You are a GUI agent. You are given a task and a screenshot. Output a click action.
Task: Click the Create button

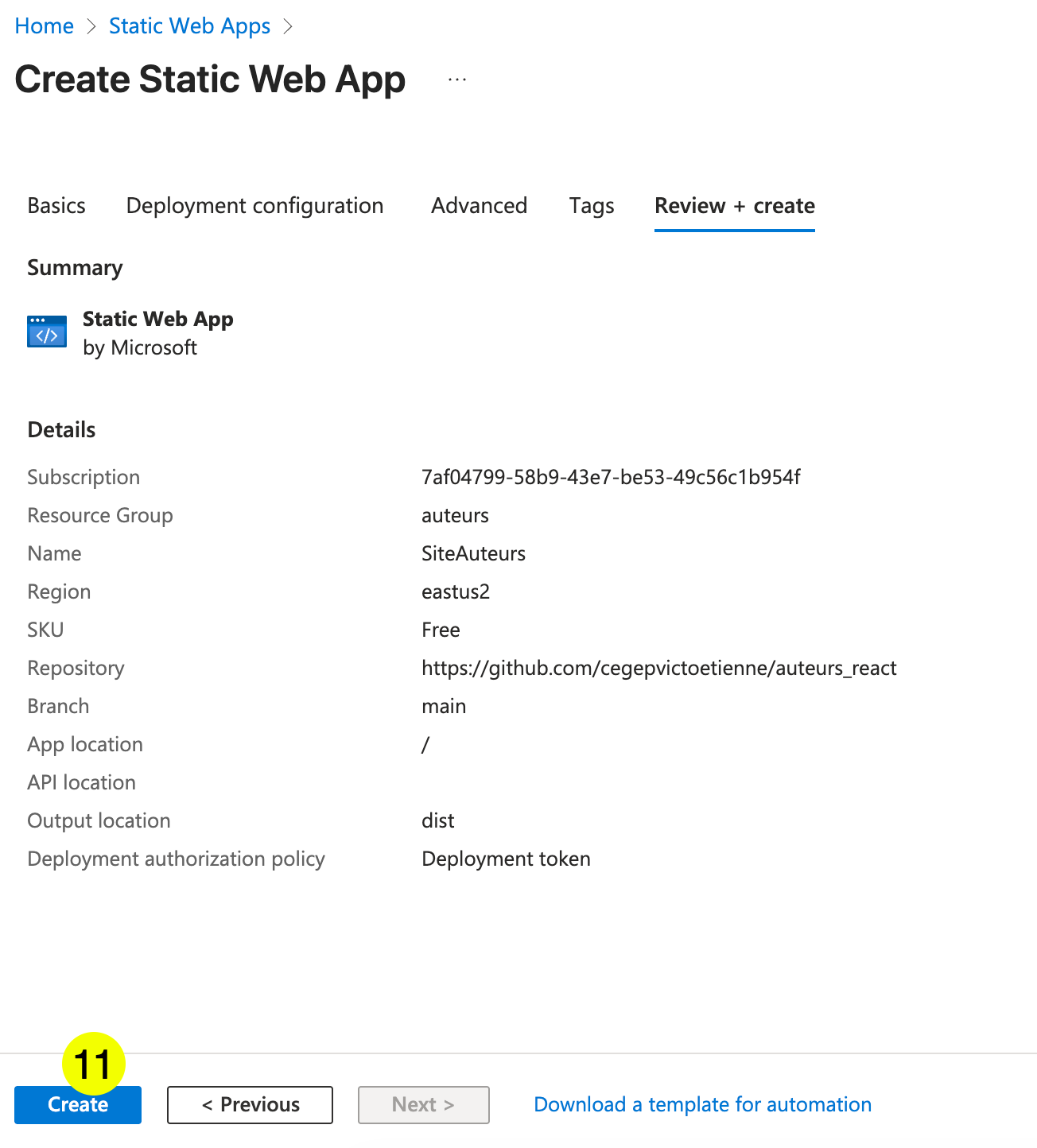tap(77, 1104)
